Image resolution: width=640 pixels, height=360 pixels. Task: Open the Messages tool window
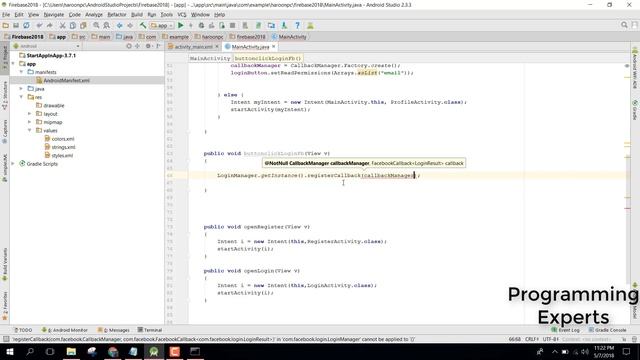pos(114,330)
